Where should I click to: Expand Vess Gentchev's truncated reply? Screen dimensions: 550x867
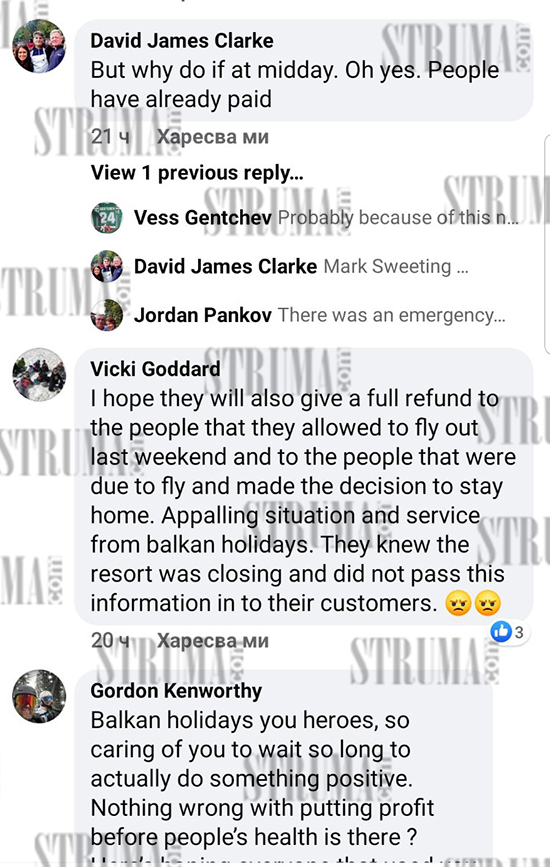(398, 218)
